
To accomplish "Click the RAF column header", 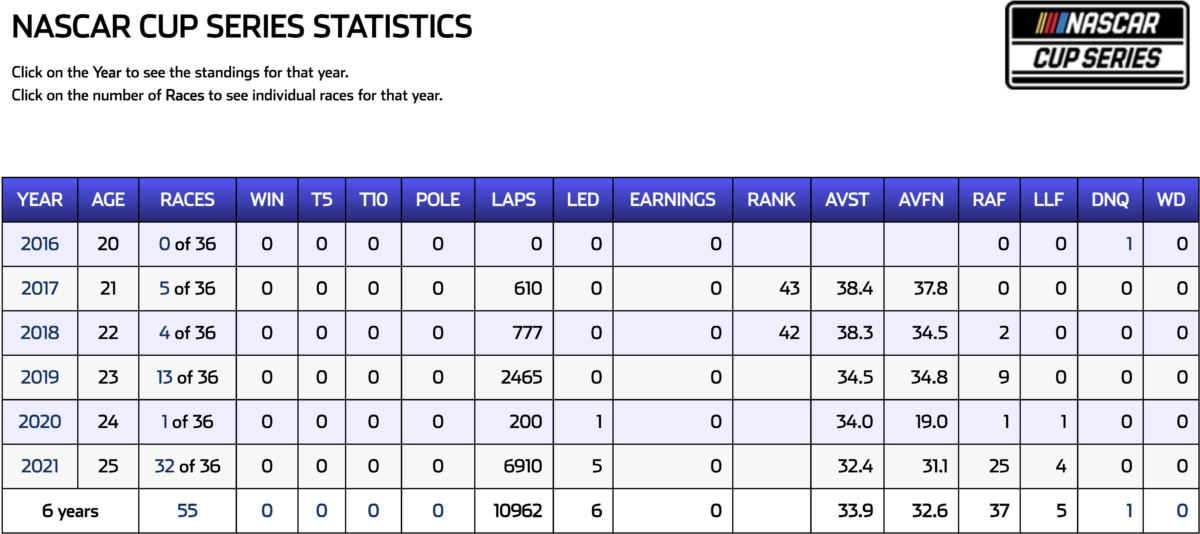I will point(989,199).
